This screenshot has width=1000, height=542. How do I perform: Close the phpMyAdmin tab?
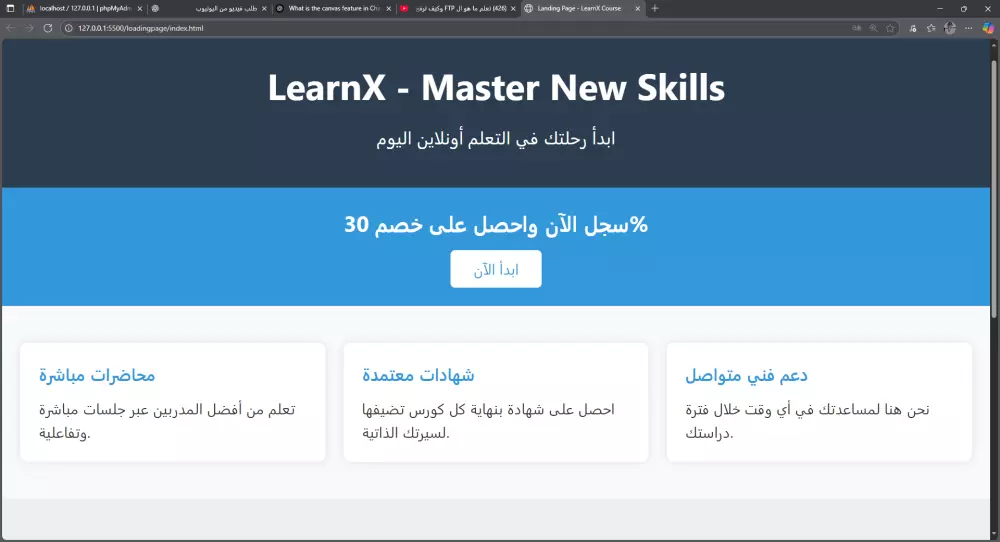[x=140, y=9]
